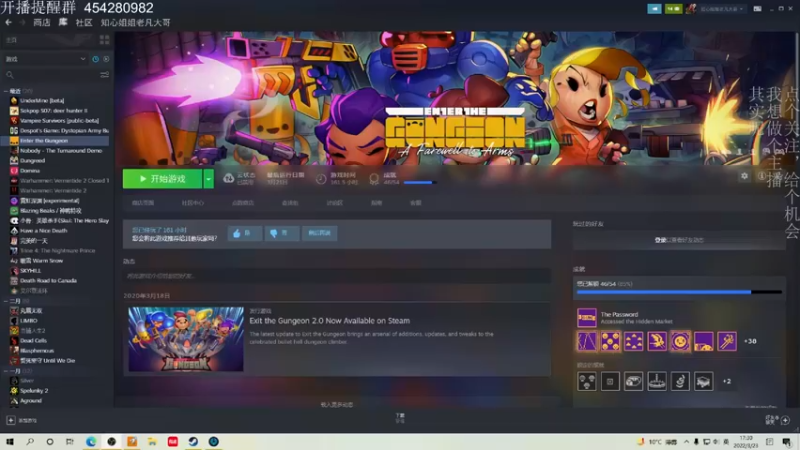
Task: Click the green 开始游戏 play button
Action: point(162,179)
